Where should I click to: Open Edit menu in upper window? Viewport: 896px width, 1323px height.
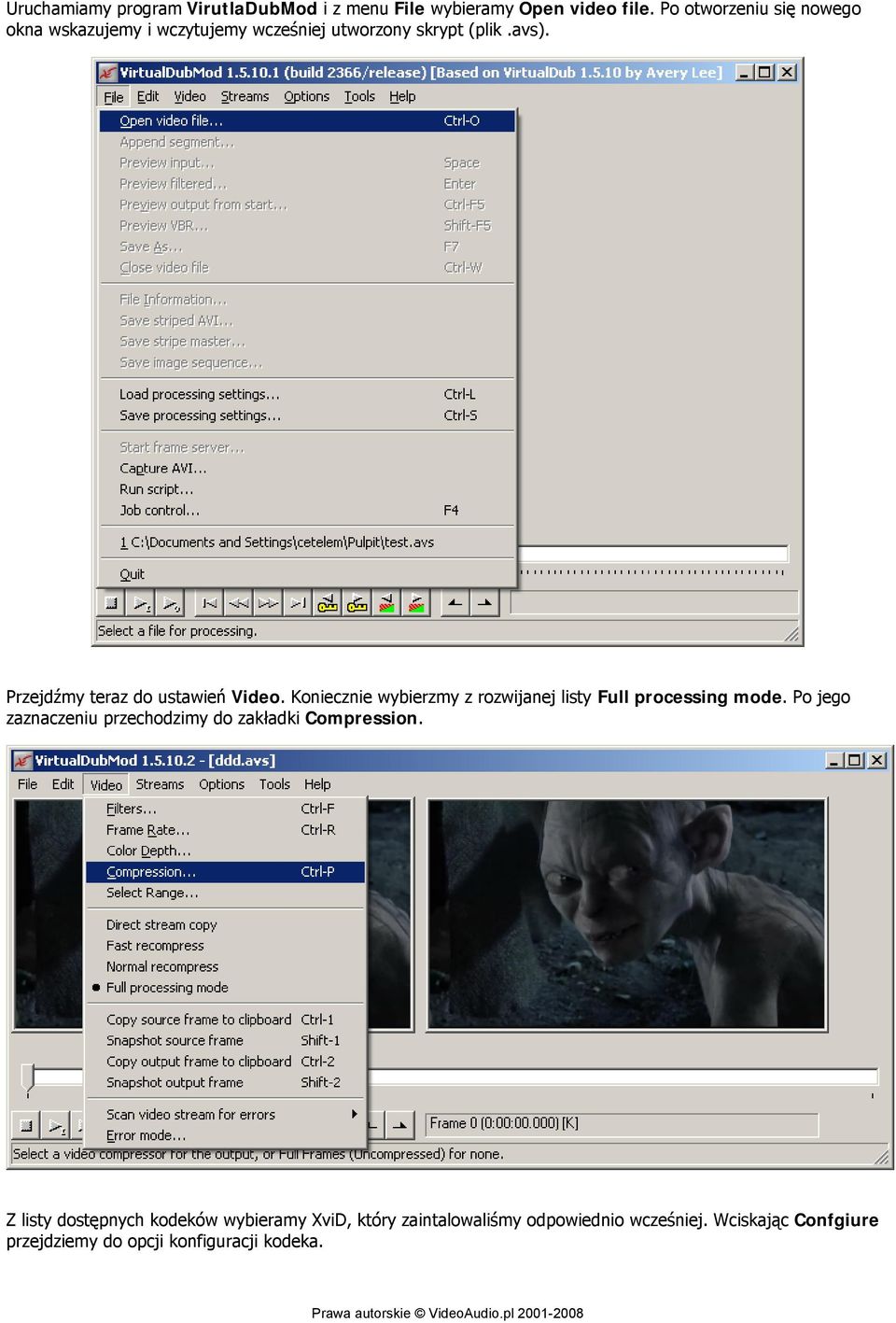pos(148,96)
